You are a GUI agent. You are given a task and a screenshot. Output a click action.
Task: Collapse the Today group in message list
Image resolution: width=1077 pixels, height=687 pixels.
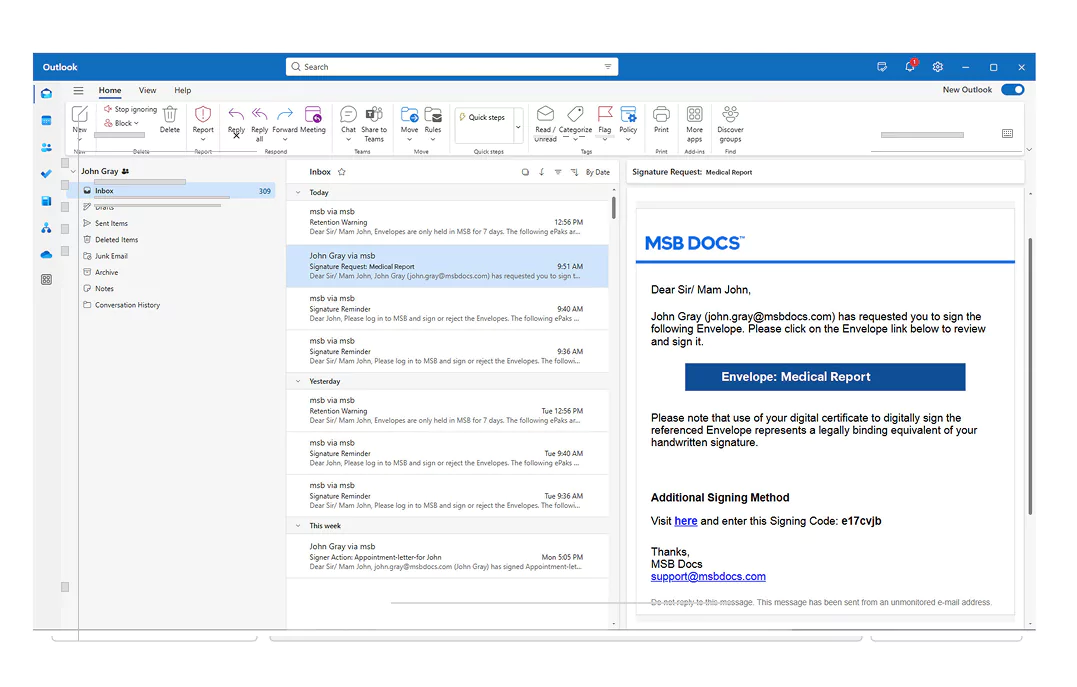click(297, 192)
